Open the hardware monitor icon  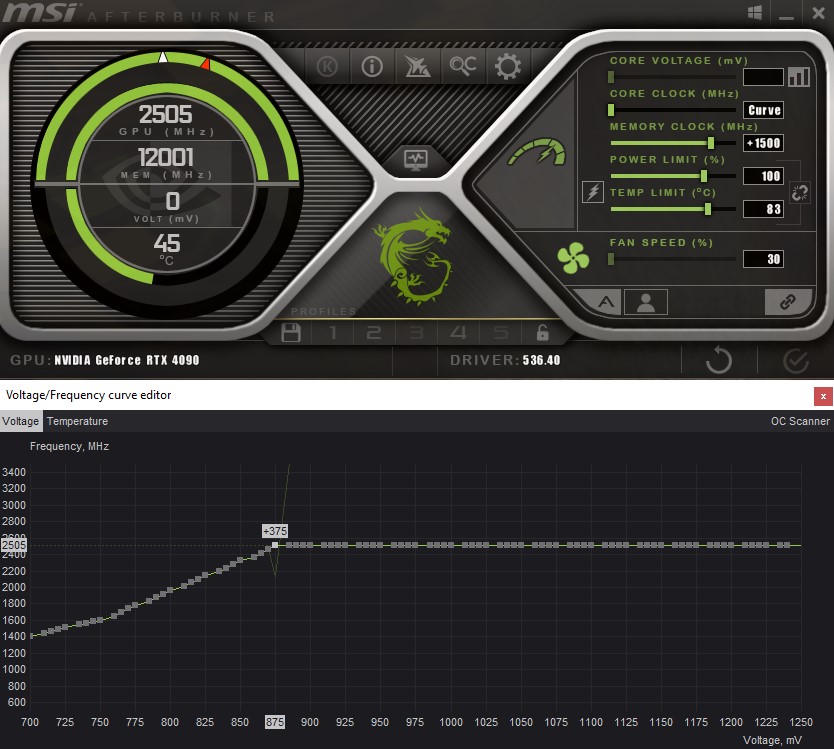(415, 159)
